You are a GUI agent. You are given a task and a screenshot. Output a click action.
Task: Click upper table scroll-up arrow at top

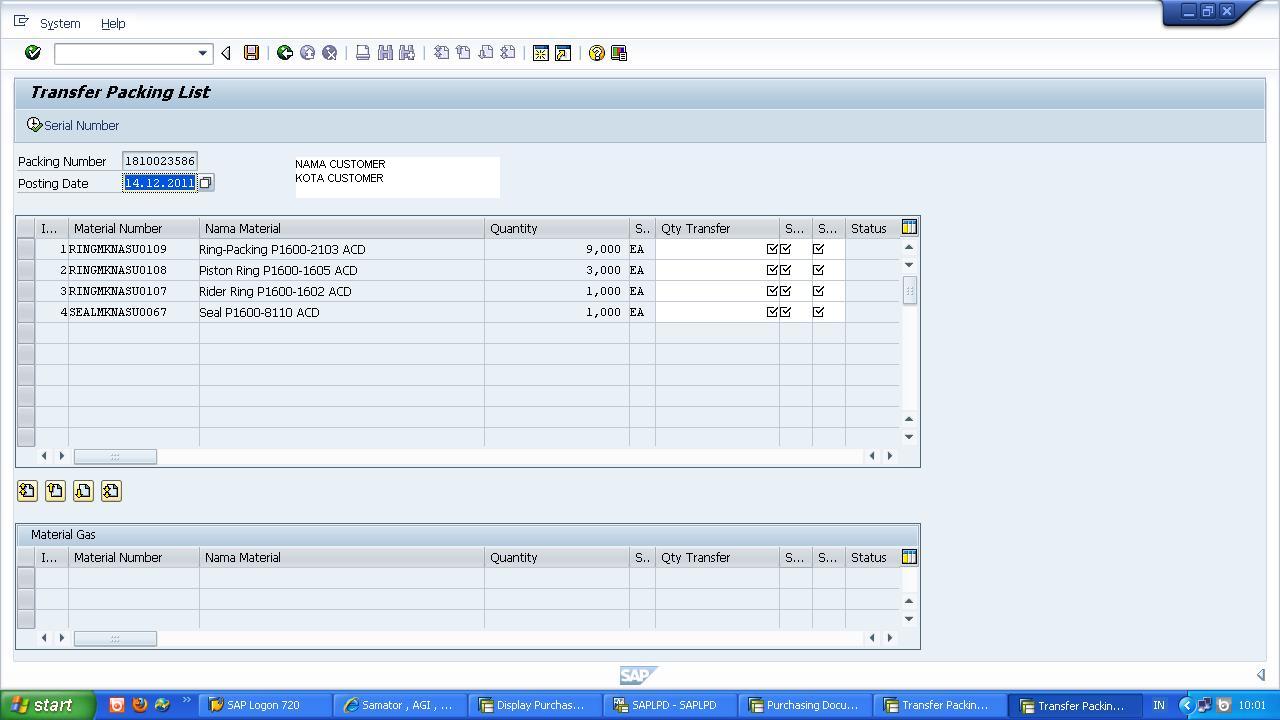pyautogui.click(x=909, y=247)
